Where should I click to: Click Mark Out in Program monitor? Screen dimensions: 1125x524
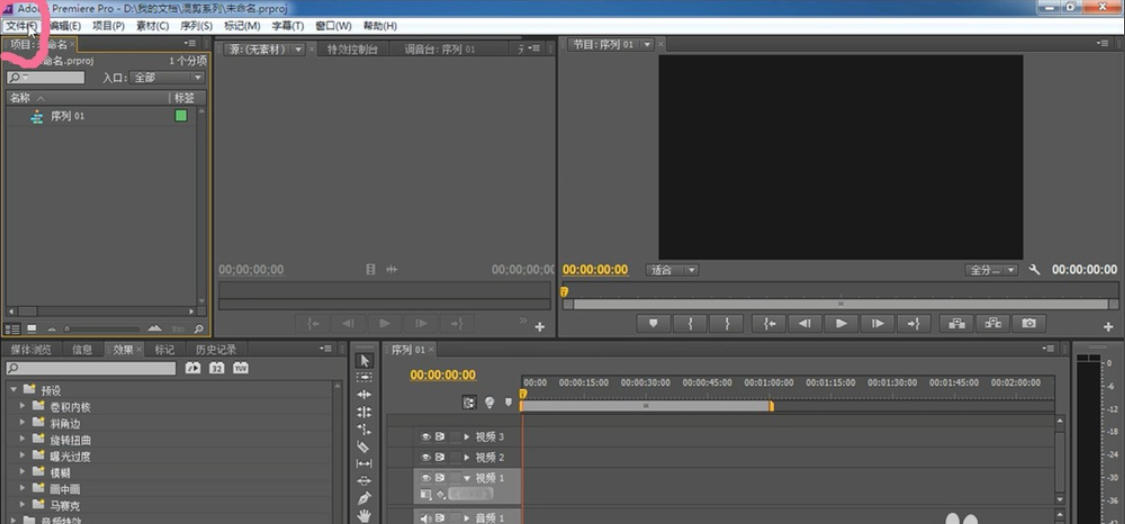pos(726,323)
